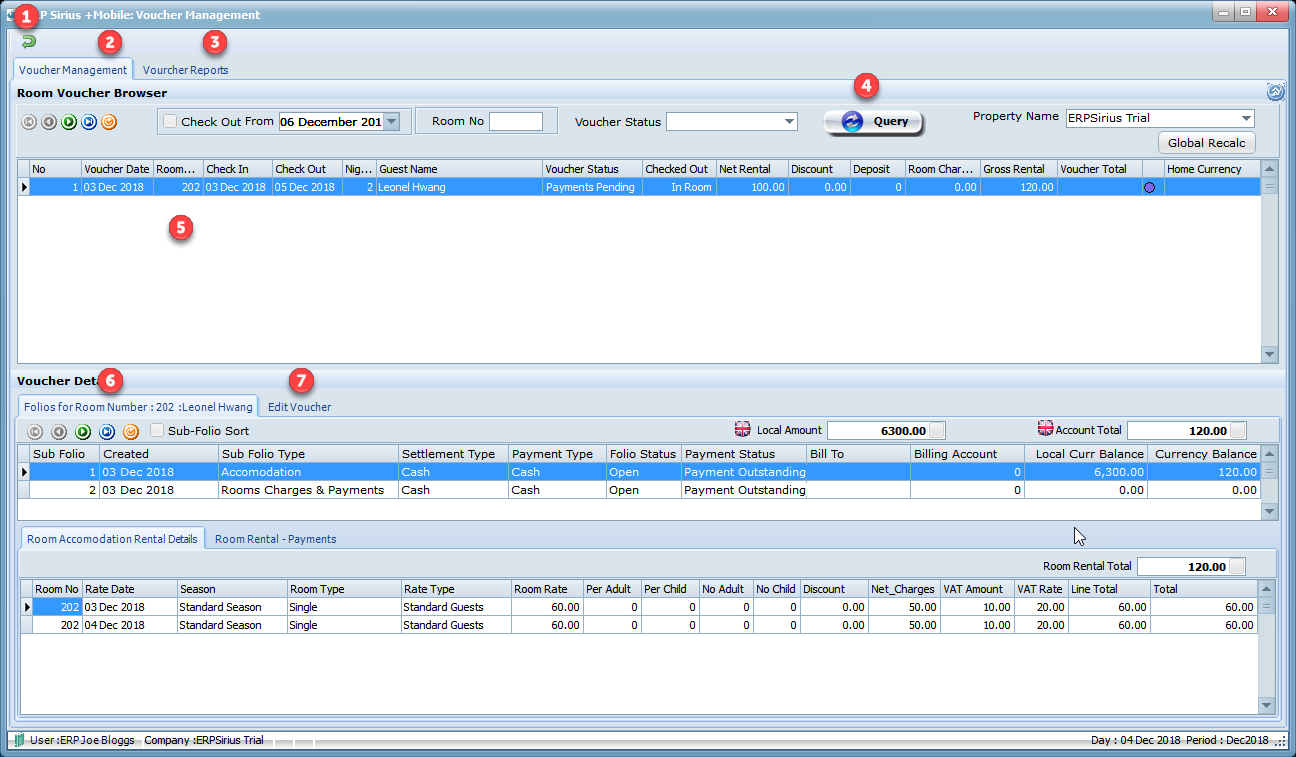
Task: Click the Payment Status column header
Action: 744,454
